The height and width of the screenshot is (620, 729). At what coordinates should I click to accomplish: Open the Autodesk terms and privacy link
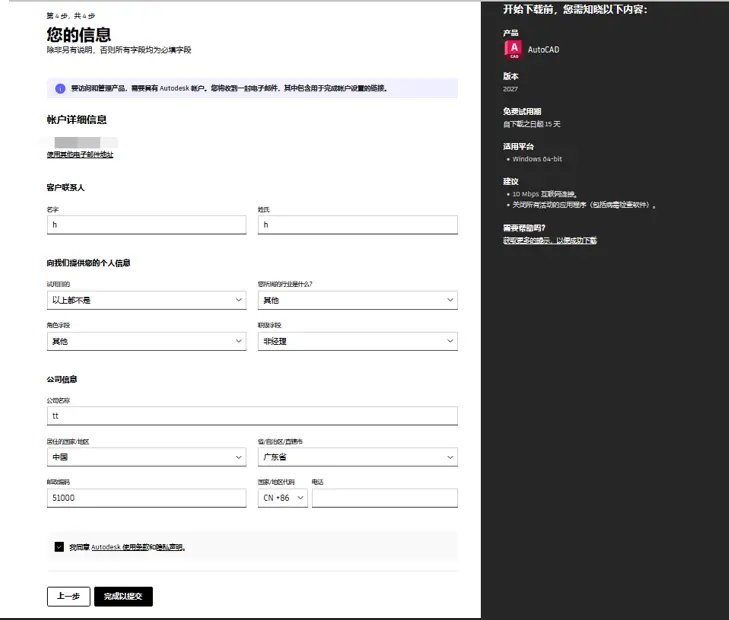click(x=138, y=547)
